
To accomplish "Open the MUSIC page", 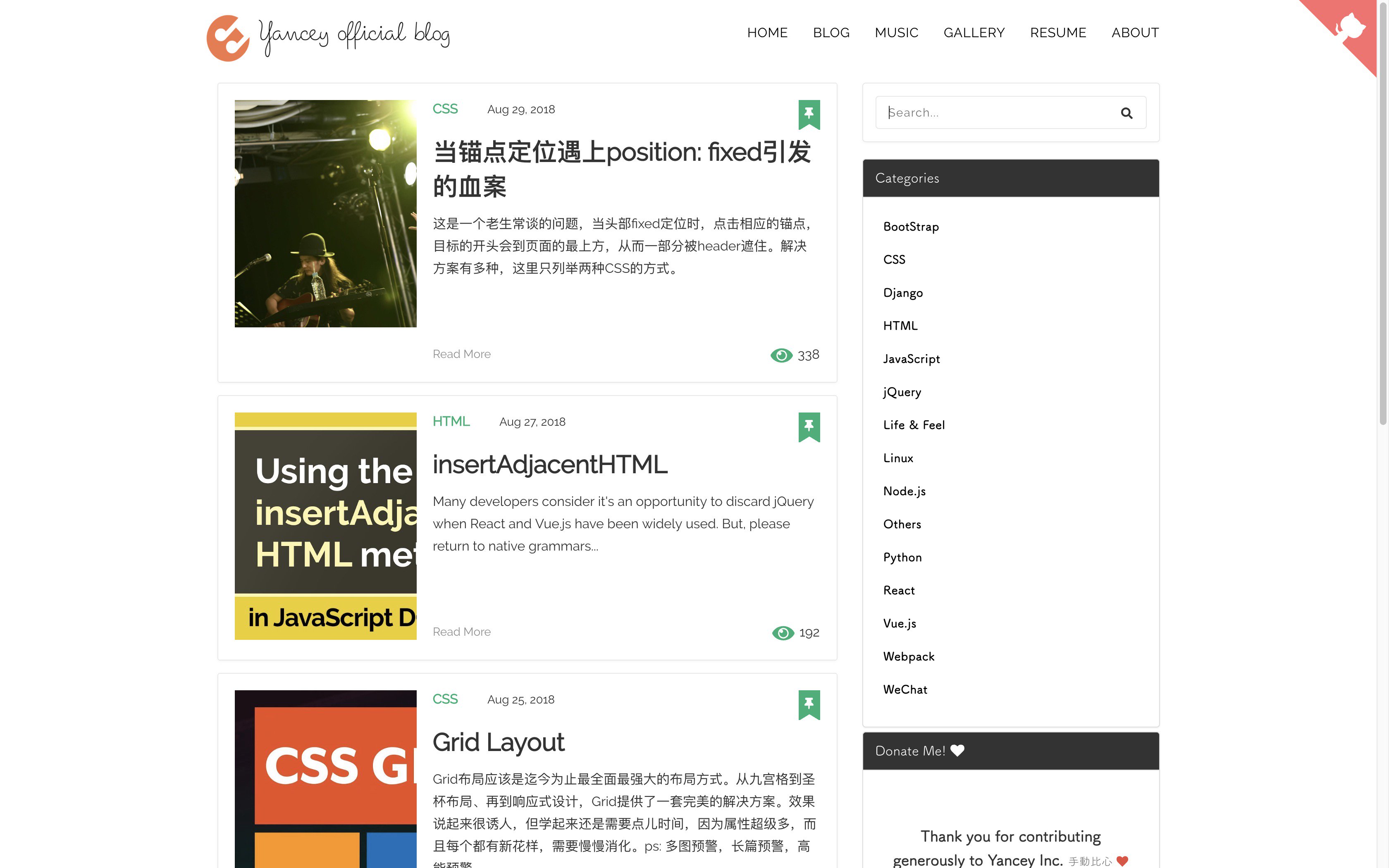I will pos(896,33).
